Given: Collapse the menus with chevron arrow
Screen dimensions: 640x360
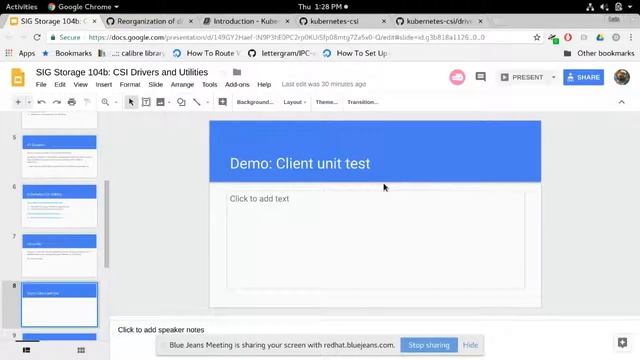Looking at the screenshot, I should pyautogui.click(x=622, y=102).
